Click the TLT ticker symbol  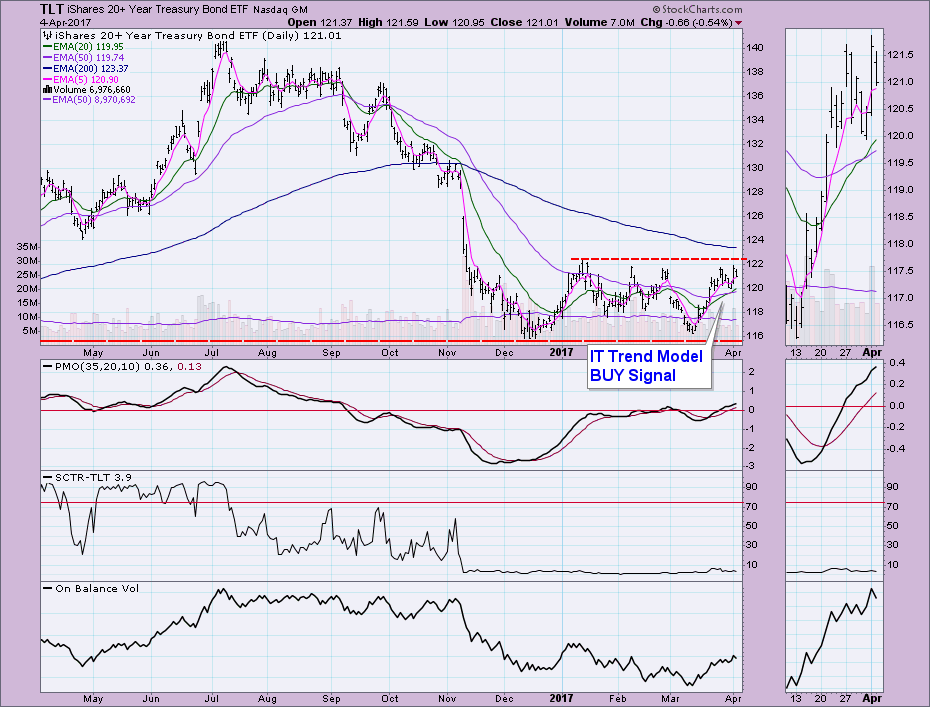(x=53, y=8)
